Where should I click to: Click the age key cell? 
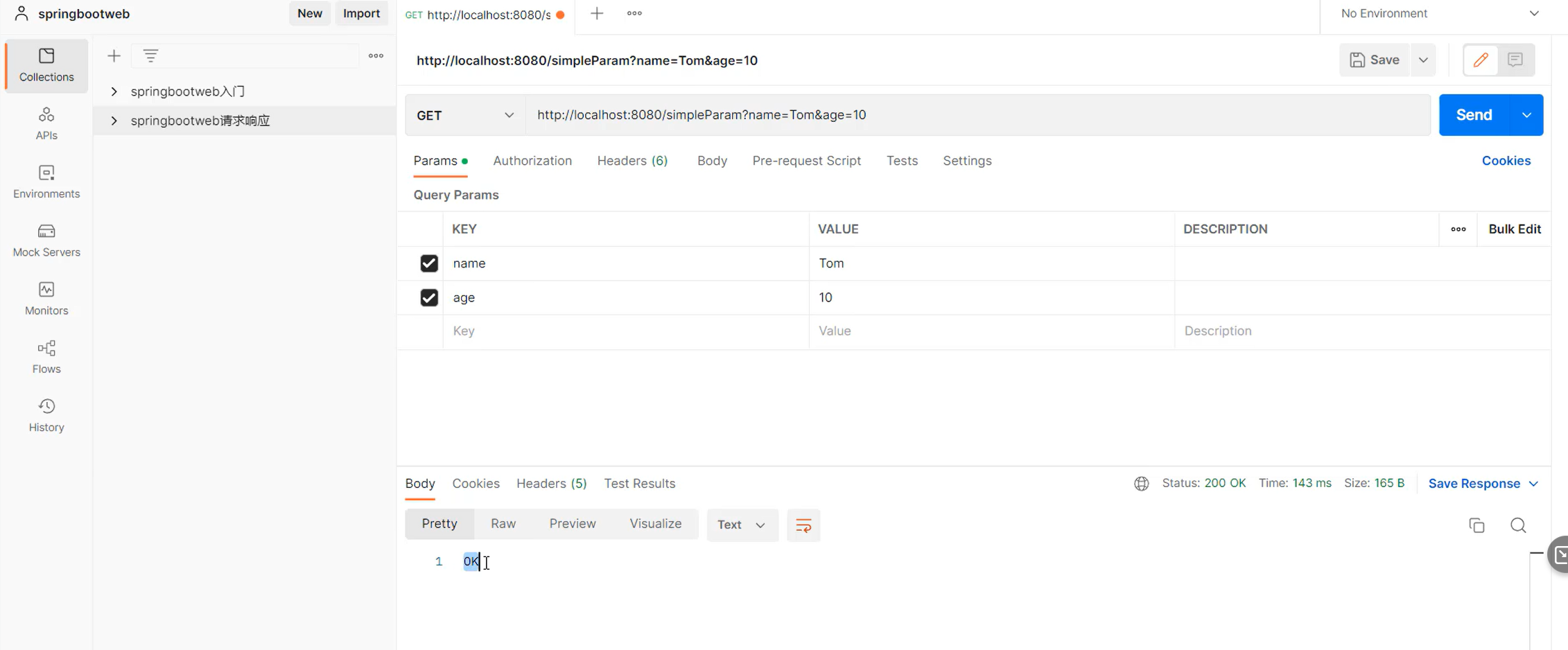(x=626, y=298)
